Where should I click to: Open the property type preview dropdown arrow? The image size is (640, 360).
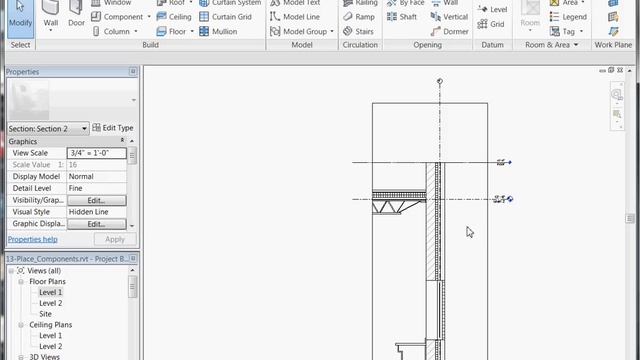(x=133, y=100)
